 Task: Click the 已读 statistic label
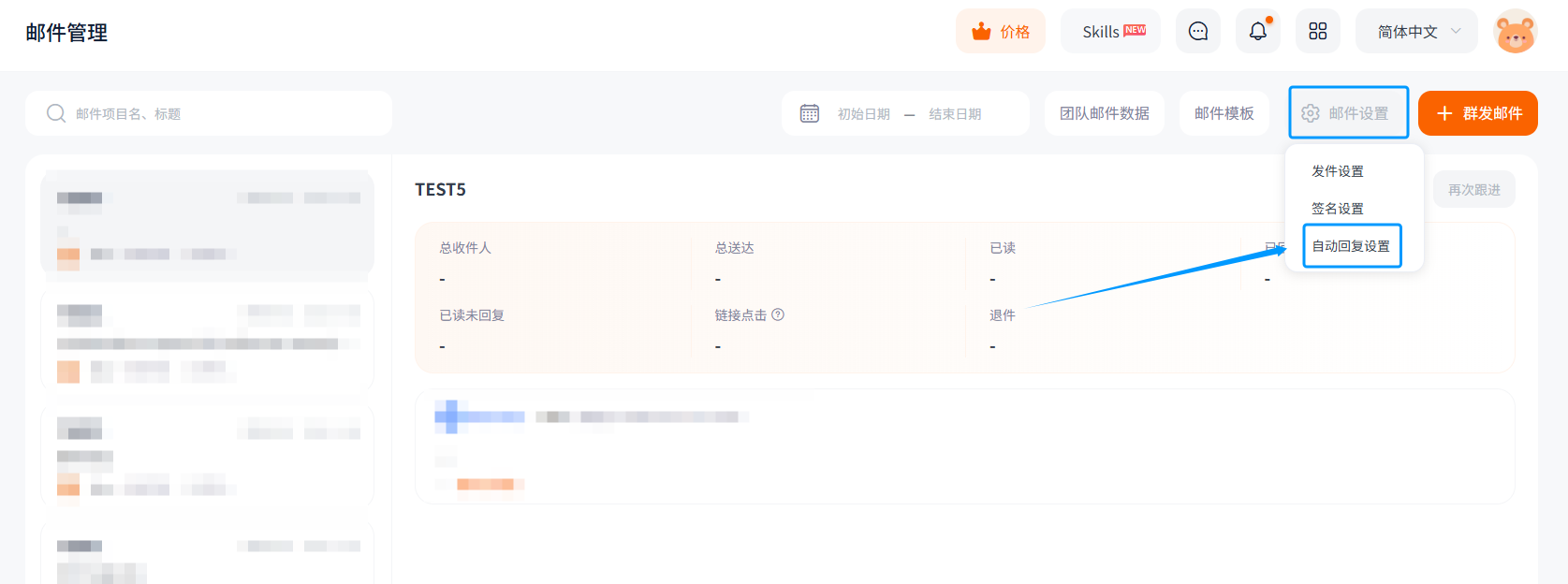pos(1003,248)
